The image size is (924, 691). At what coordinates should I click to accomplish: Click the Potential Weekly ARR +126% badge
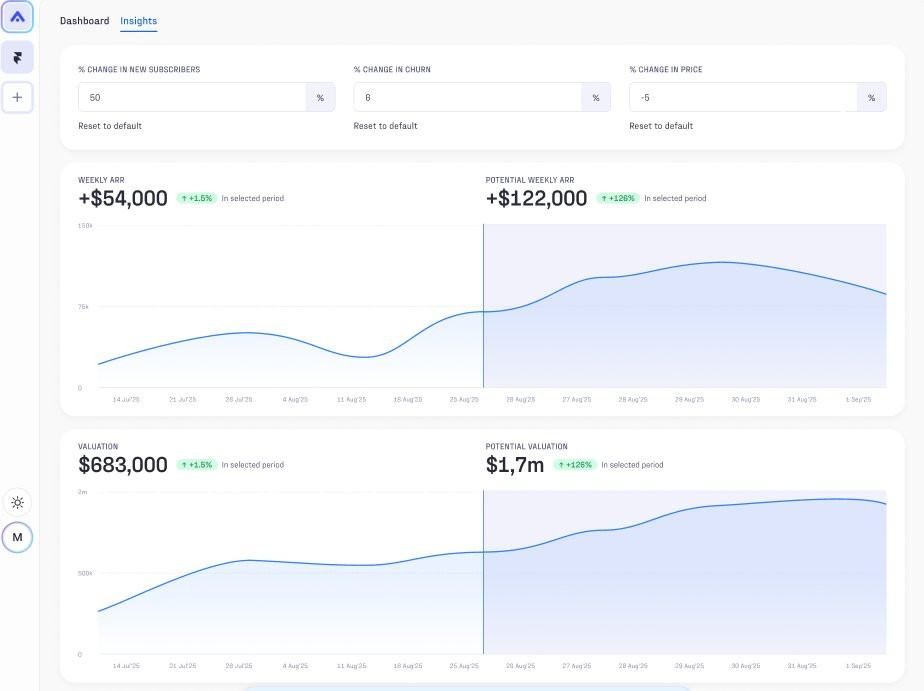[618, 199]
